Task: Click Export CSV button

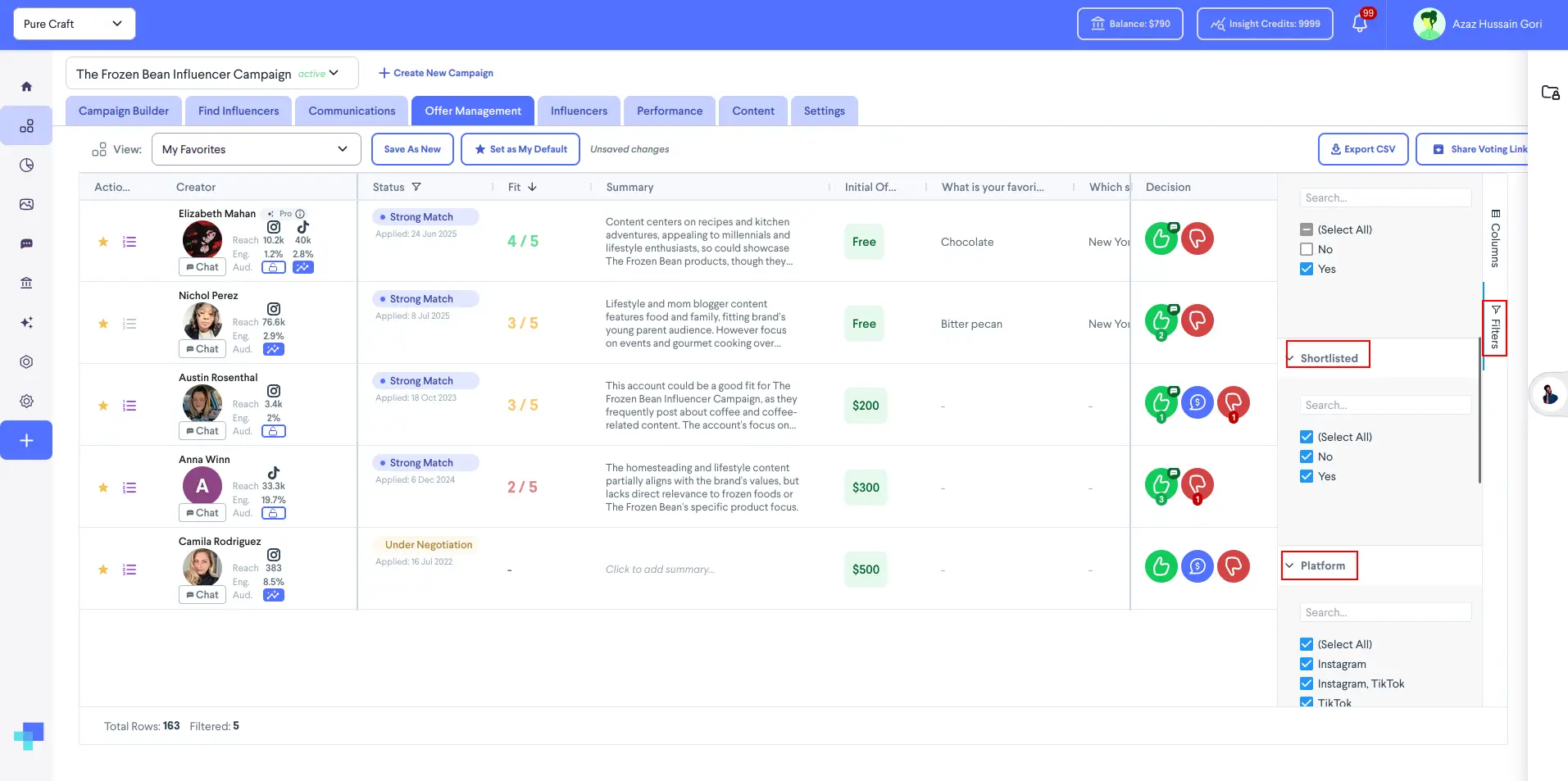Action: pyautogui.click(x=1363, y=149)
